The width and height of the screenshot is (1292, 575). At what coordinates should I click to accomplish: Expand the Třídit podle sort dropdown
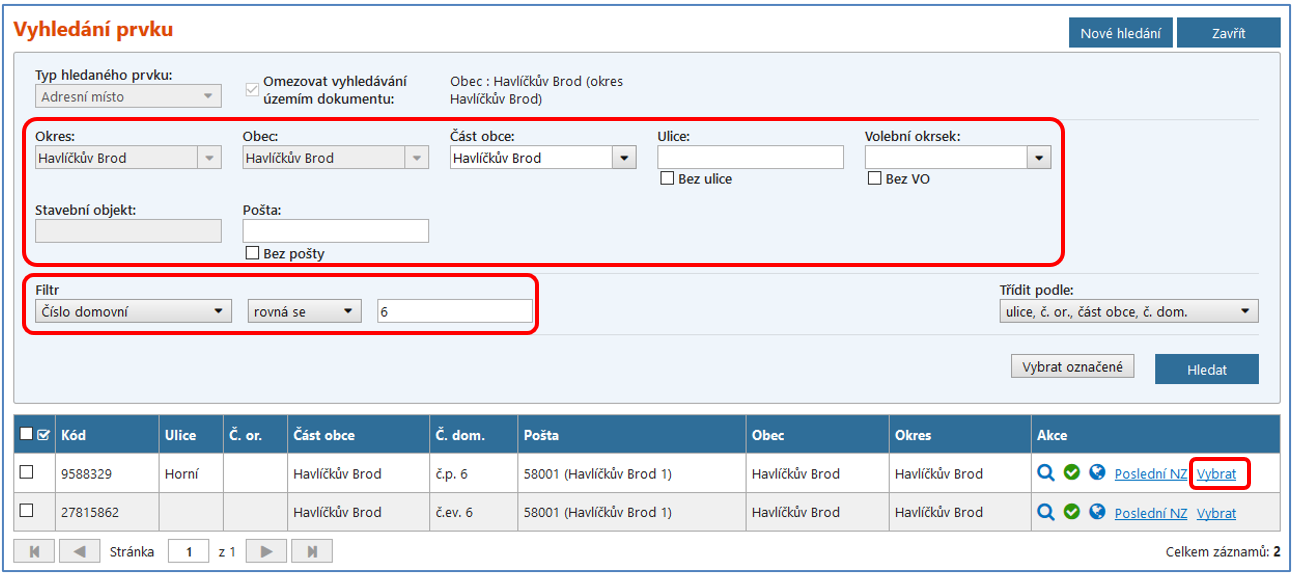tap(1244, 312)
